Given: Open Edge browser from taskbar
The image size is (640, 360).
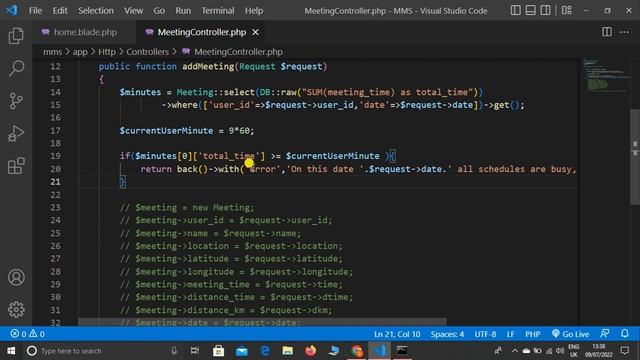Looking at the screenshot, I should (265, 351).
